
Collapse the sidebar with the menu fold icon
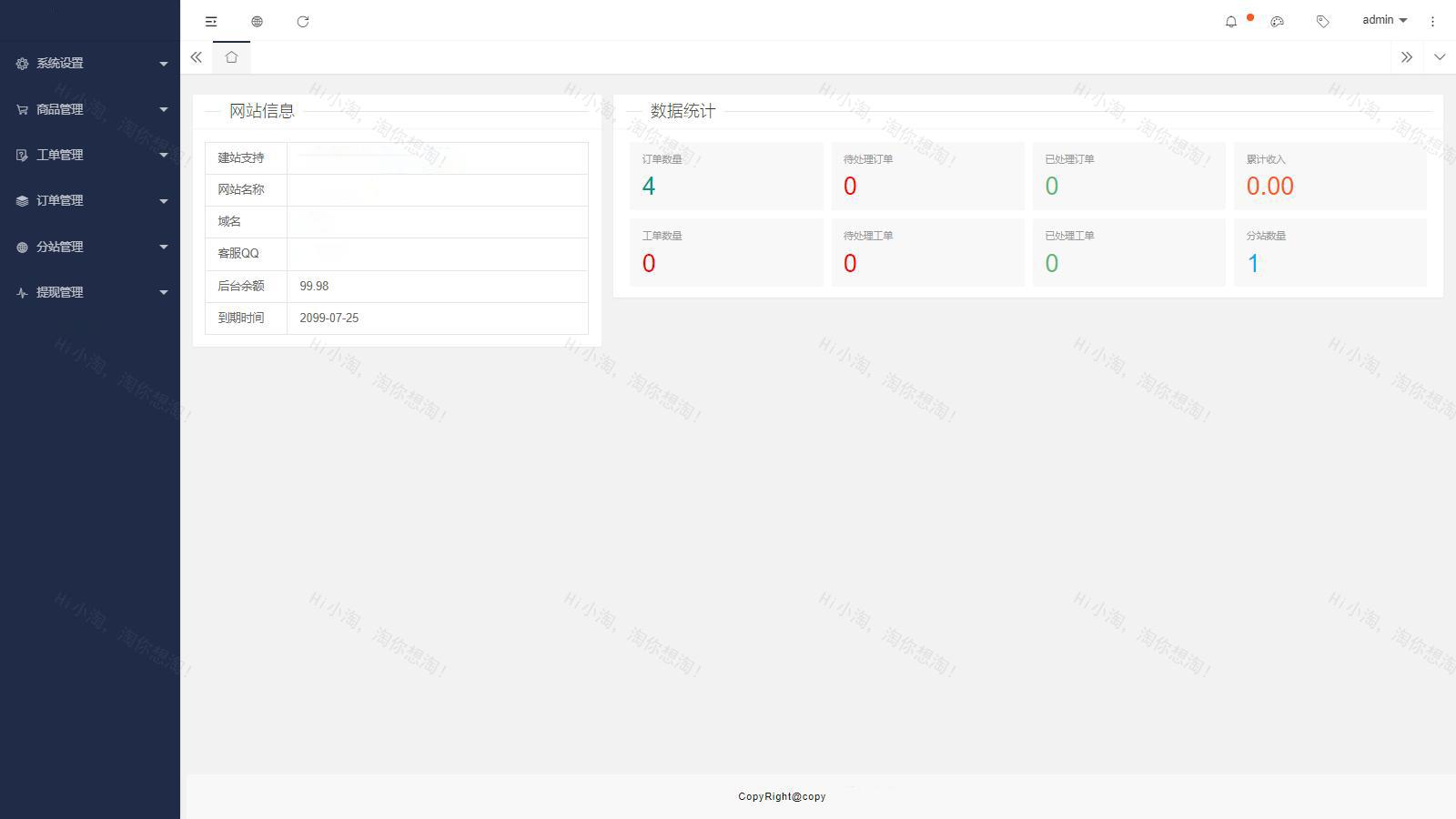[211, 22]
